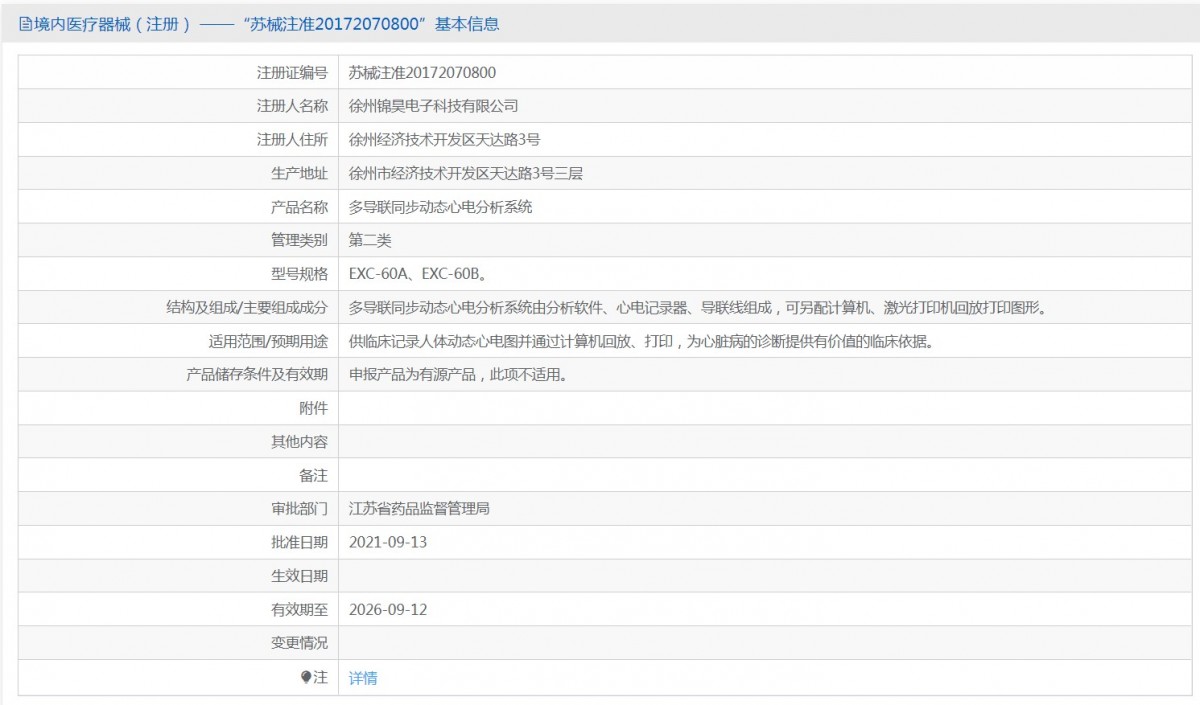This screenshot has height=705, width=1200.
Task: Click the 产品储存条件及有效期 label
Action: (257, 375)
